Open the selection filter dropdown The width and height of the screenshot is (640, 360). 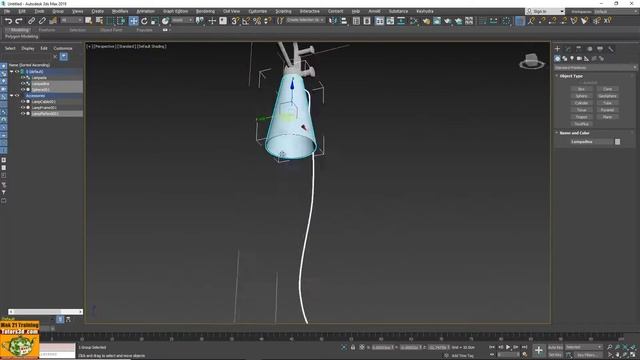(x=71, y=20)
